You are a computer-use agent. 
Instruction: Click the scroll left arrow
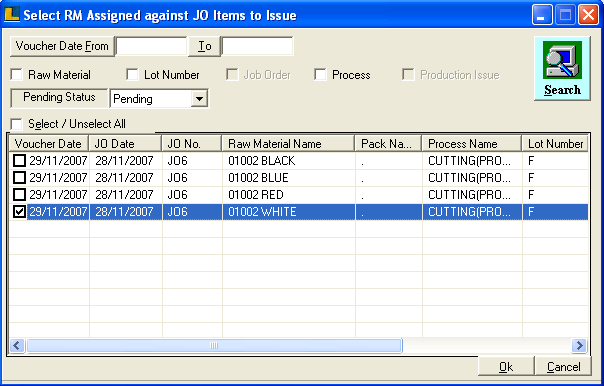click(x=17, y=346)
